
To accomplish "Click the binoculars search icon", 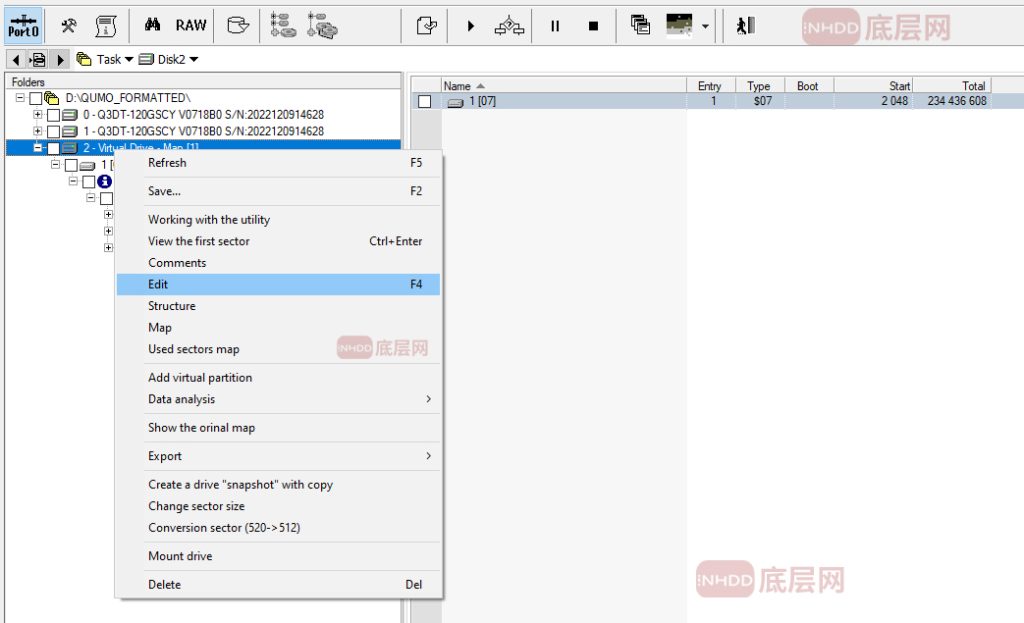I will pyautogui.click(x=153, y=26).
